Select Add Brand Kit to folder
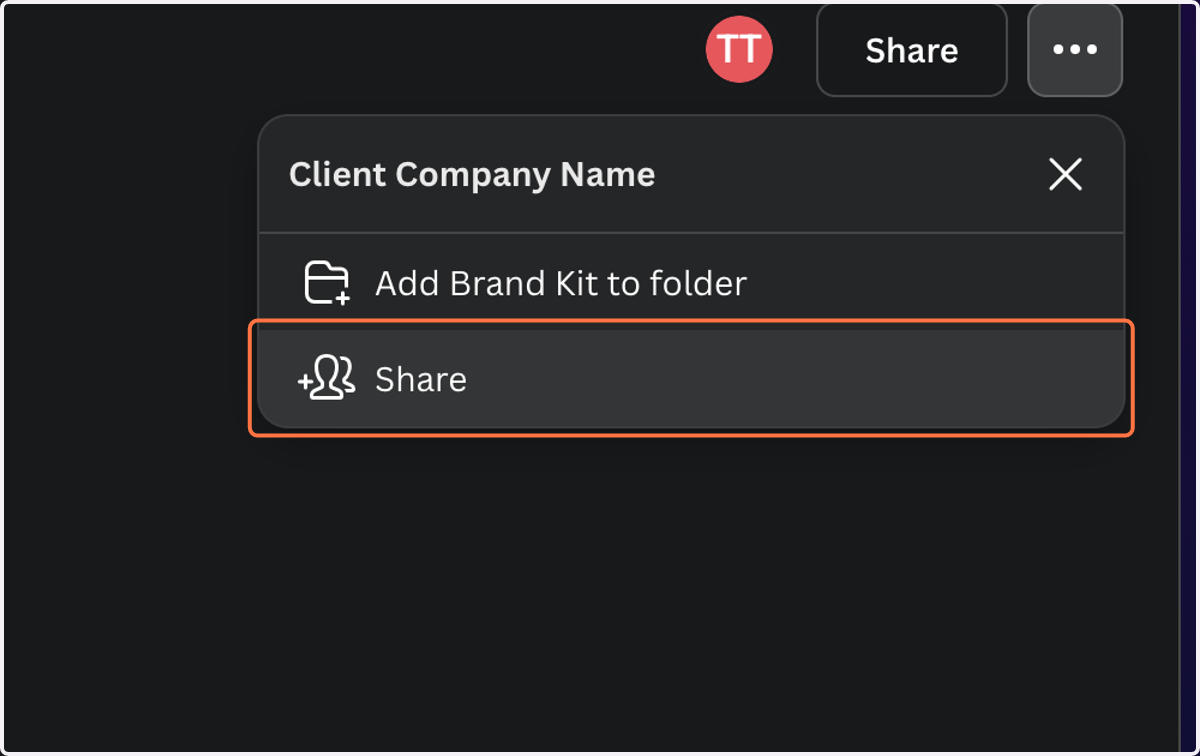This screenshot has width=1200, height=756. [x=691, y=283]
